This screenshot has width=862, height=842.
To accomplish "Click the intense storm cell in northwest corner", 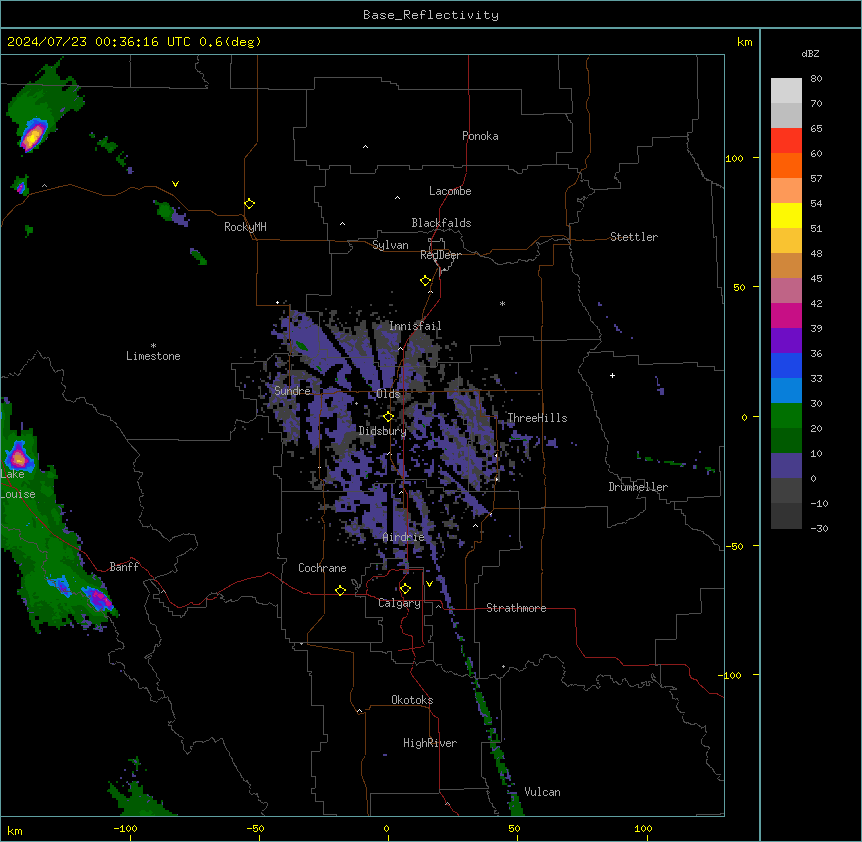I will click(x=32, y=135).
